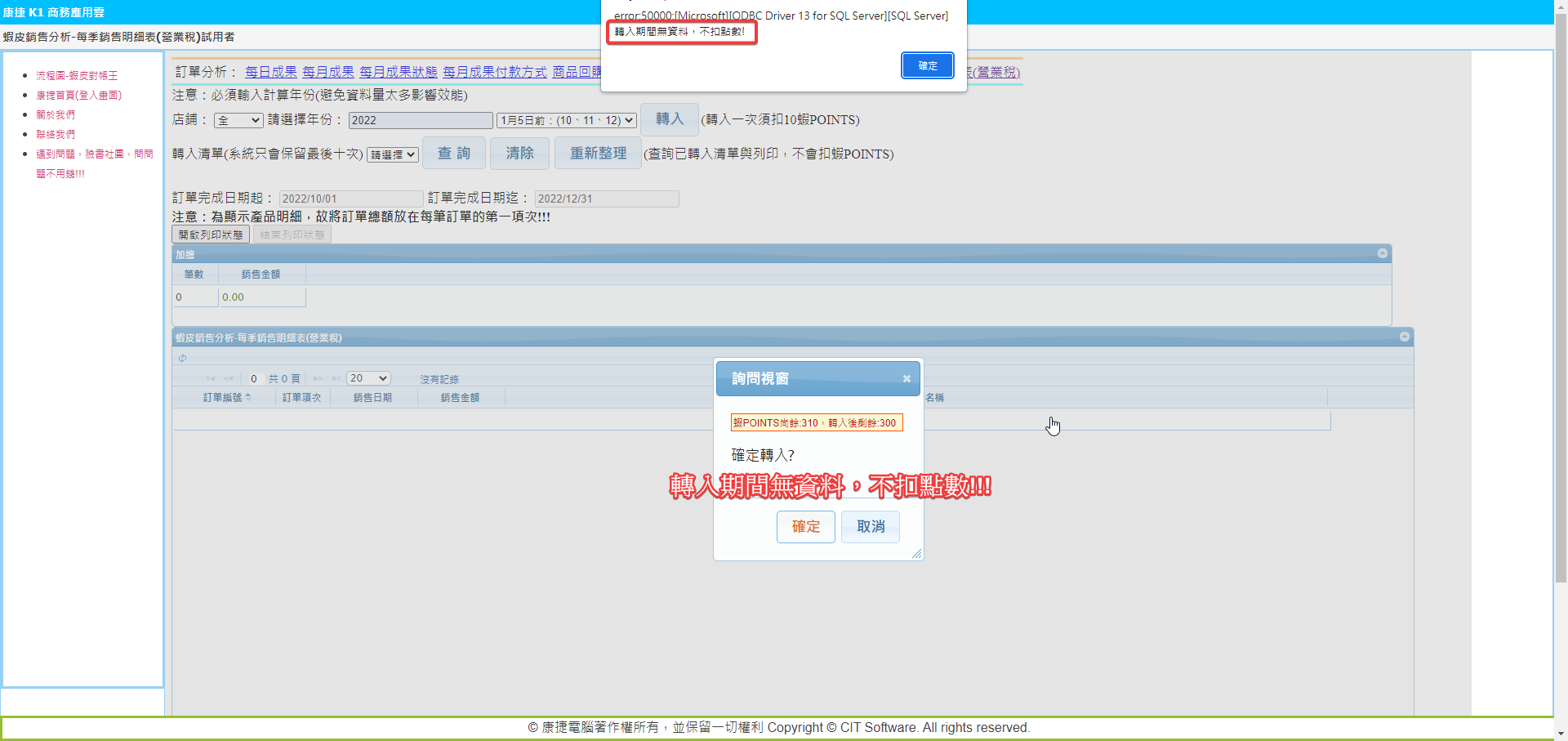Click the year input field

click(420, 120)
